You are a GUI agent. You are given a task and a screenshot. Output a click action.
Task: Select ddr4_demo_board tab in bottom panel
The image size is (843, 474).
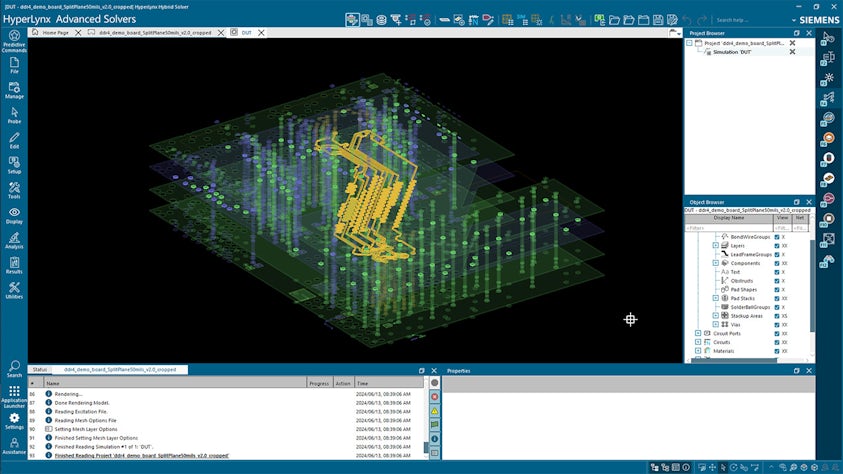pyautogui.click(x=120, y=370)
